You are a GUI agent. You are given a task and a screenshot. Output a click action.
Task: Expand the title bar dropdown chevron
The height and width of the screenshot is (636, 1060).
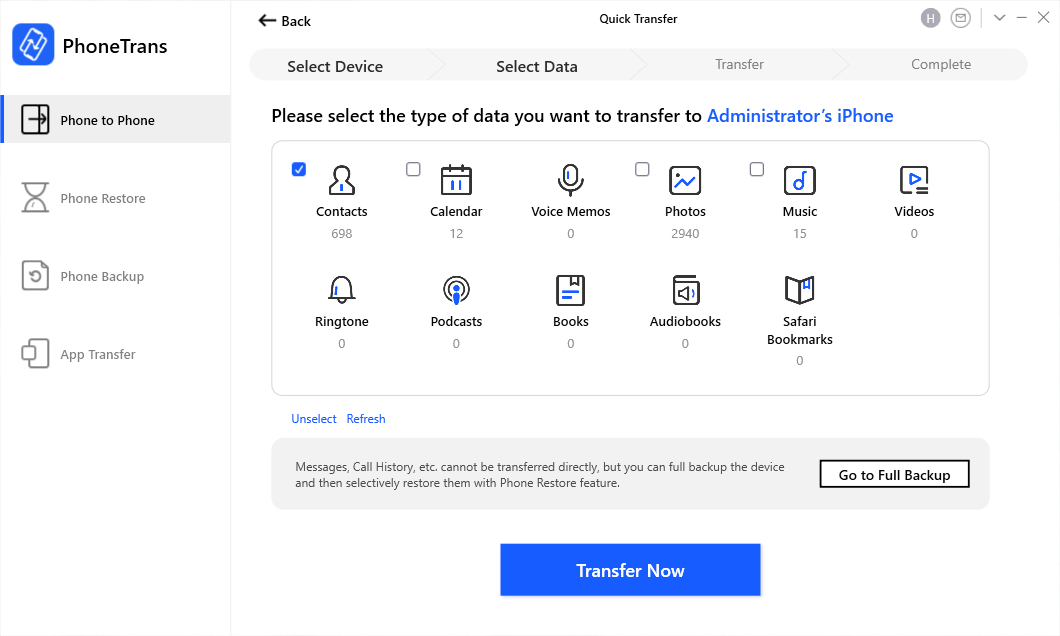click(x=999, y=18)
